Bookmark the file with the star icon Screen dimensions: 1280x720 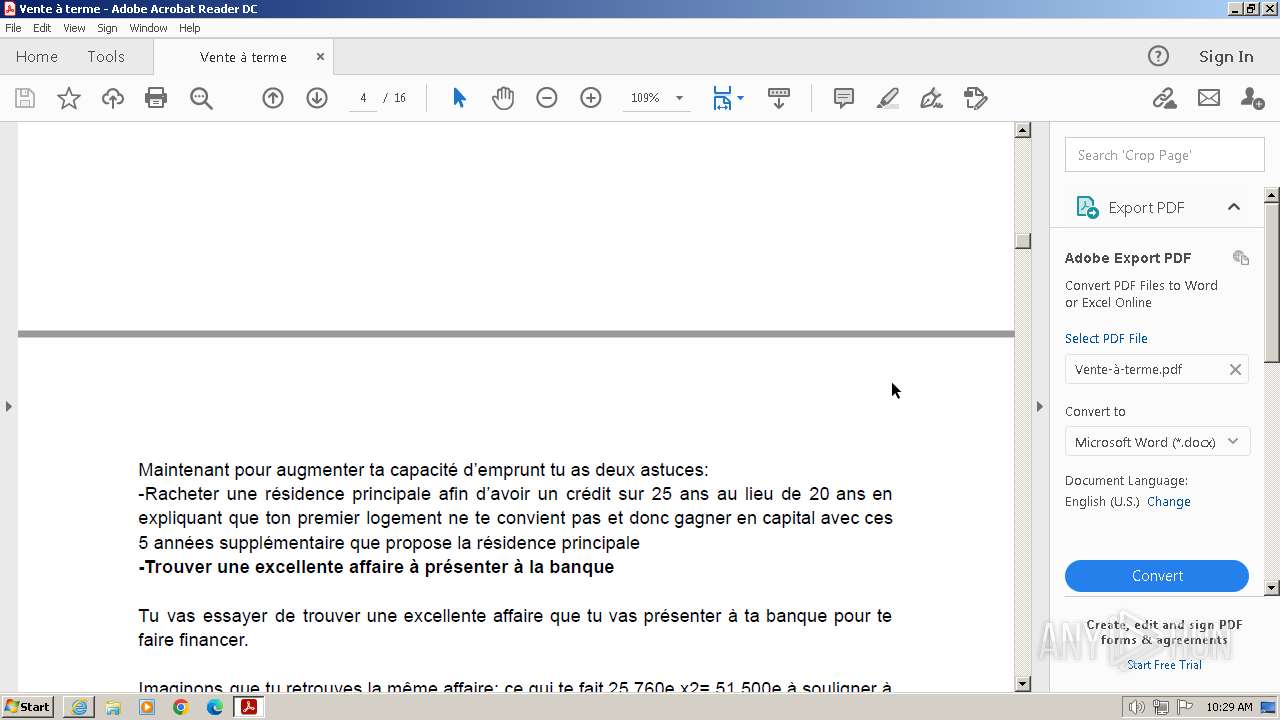click(x=69, y=98)
